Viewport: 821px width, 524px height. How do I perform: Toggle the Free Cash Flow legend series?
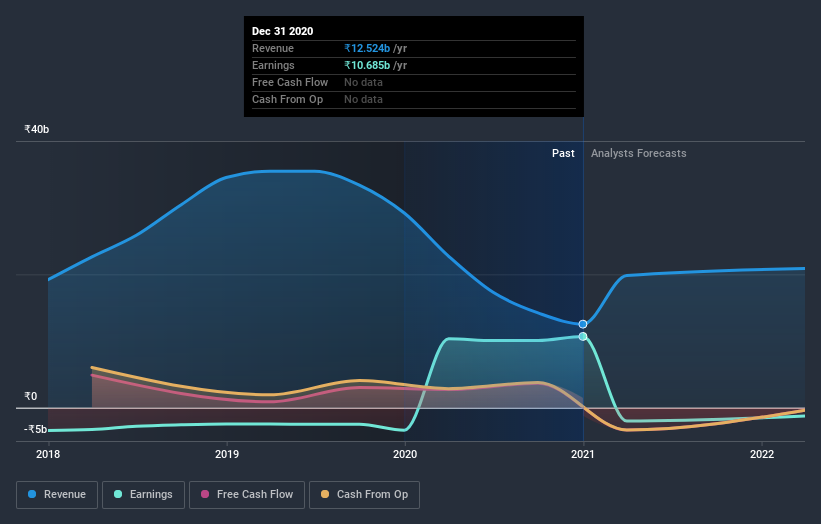(247, 495)
